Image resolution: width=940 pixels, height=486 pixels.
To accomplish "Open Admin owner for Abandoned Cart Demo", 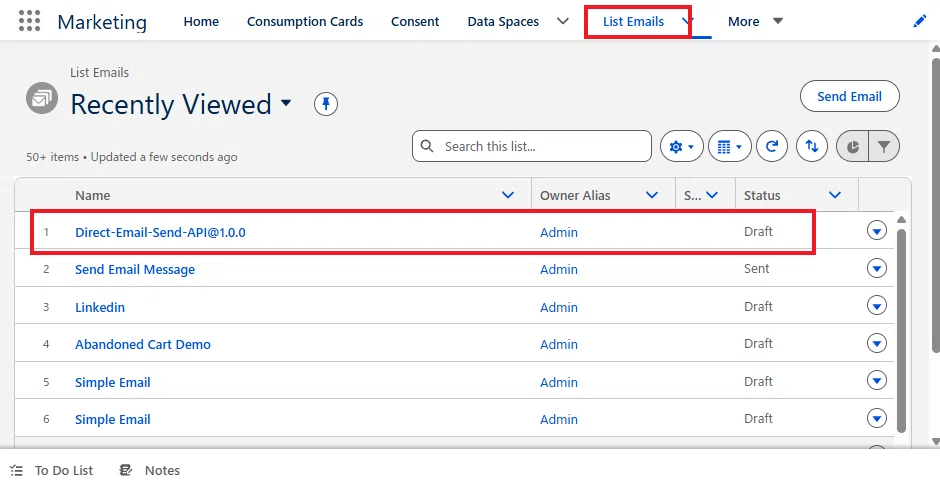I will coord(559,345).
